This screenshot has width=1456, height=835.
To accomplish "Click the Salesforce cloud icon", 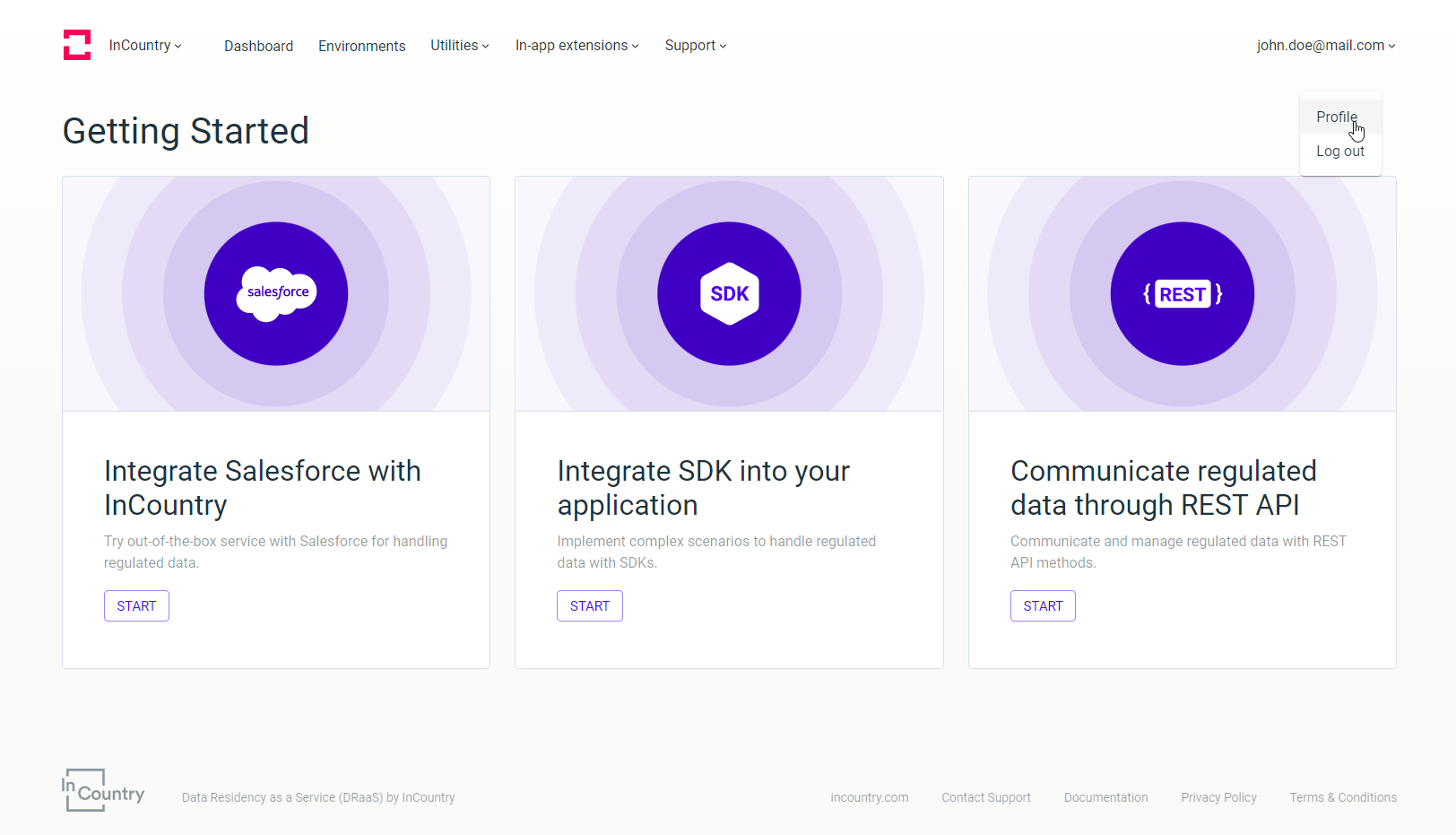I will pos(276,293).
